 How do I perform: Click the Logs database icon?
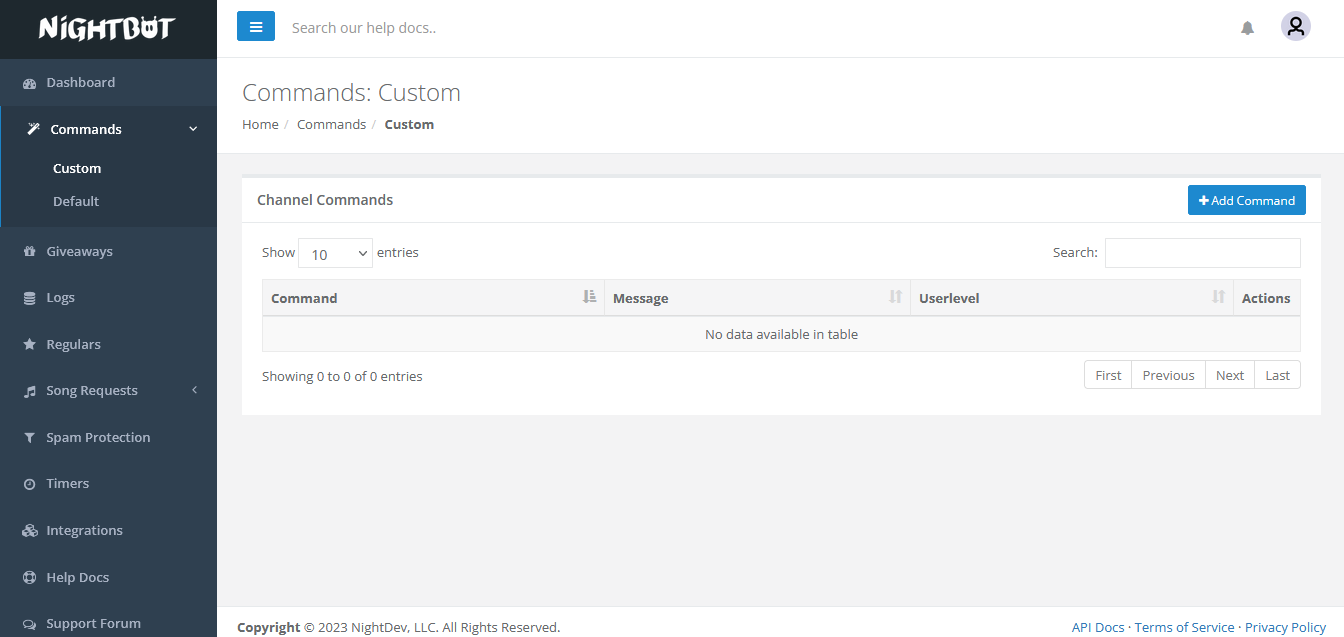click(x=29, y=298)
